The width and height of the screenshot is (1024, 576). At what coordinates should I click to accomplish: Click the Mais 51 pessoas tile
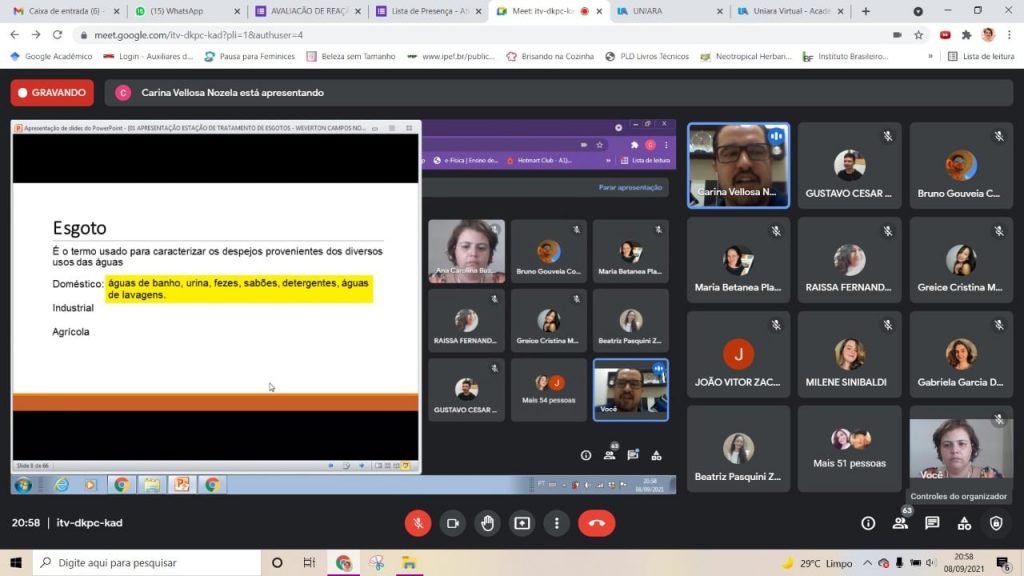tap(849, 449)
